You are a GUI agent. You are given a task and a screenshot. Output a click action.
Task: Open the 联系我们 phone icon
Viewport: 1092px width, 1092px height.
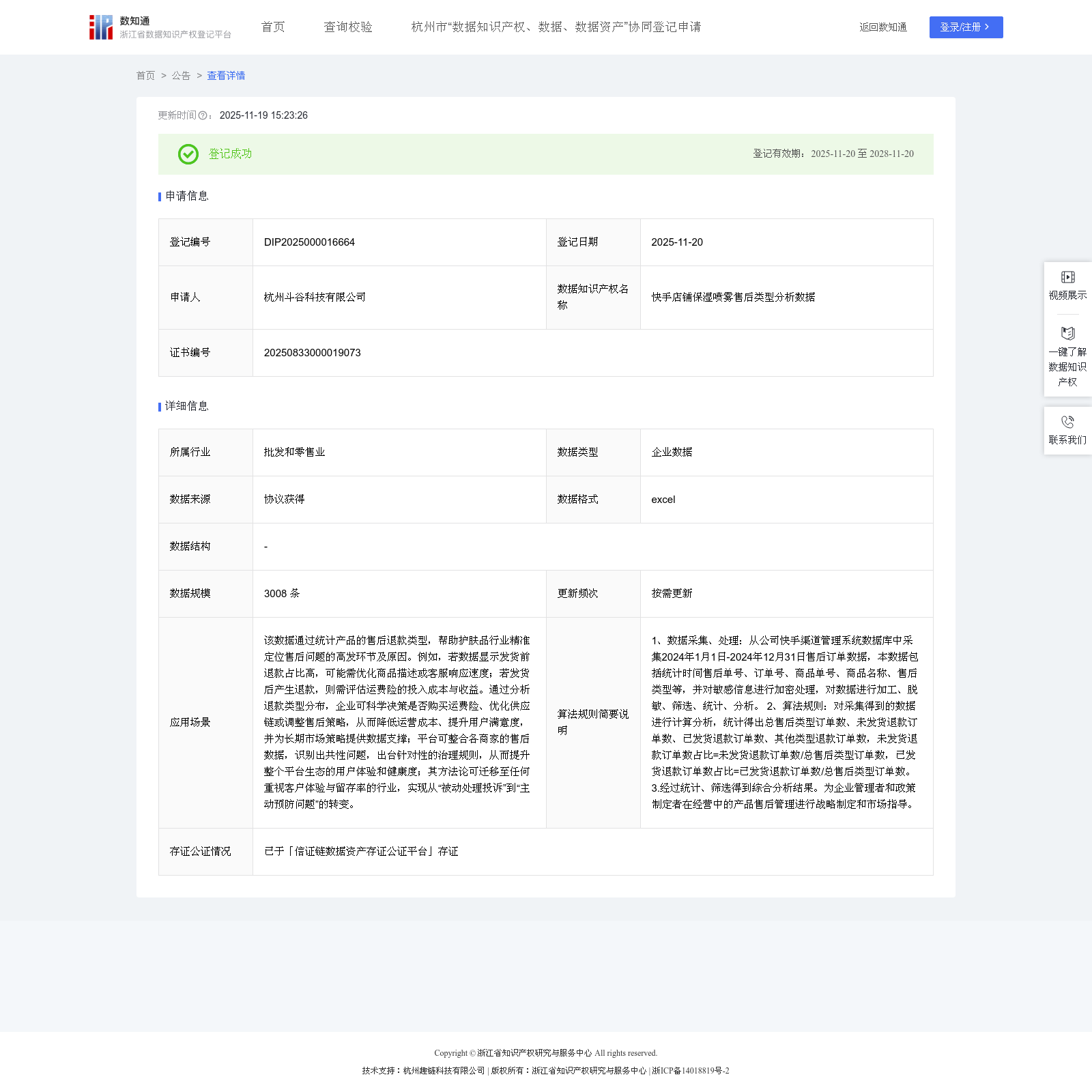(1067, 422)
